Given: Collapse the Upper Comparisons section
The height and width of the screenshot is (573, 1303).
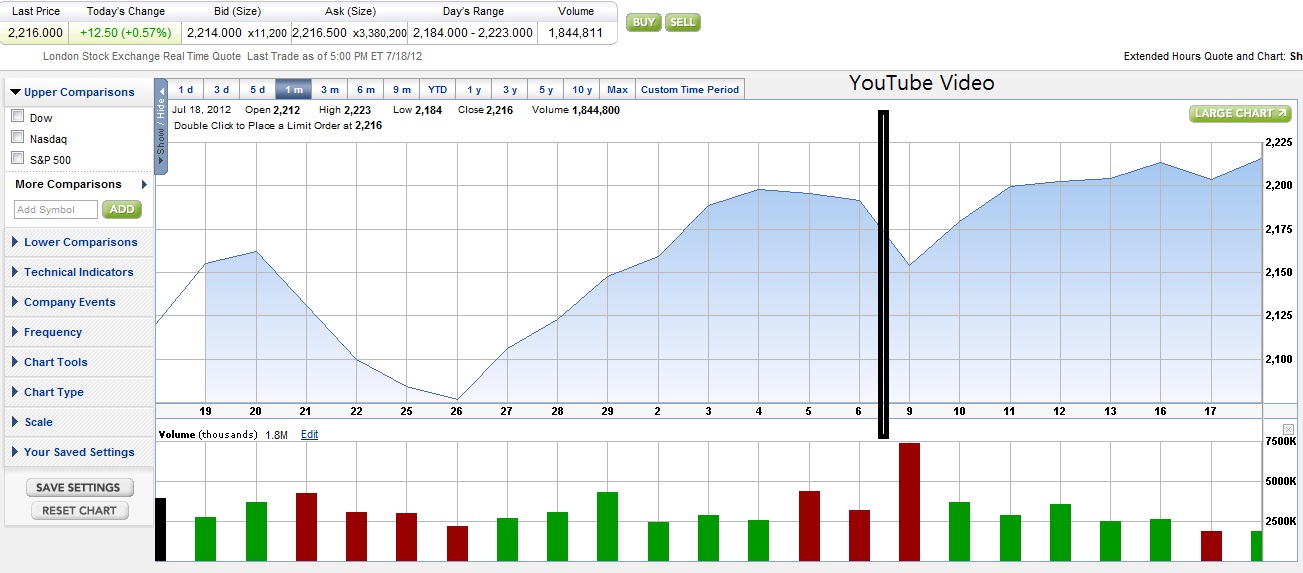Looking at the screenshot, I should 72,92.
